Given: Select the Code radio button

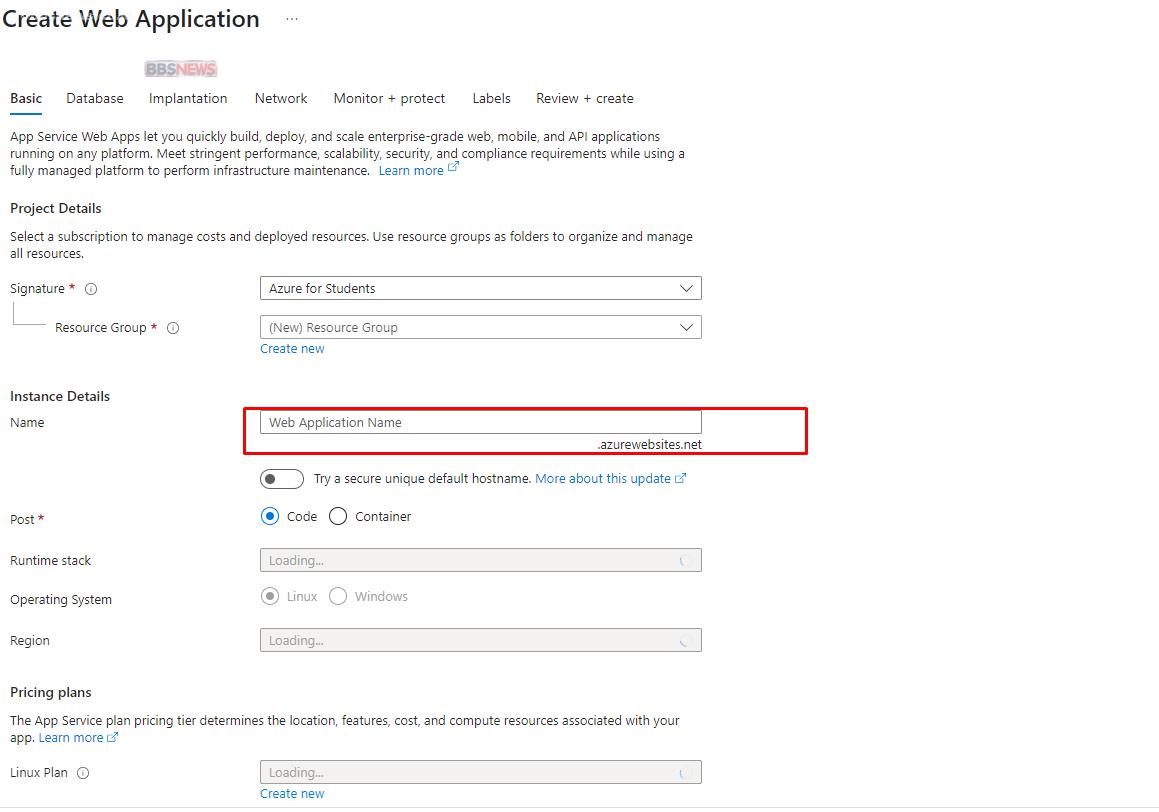Looking at the screenshot, I should [x=270, y=517].
